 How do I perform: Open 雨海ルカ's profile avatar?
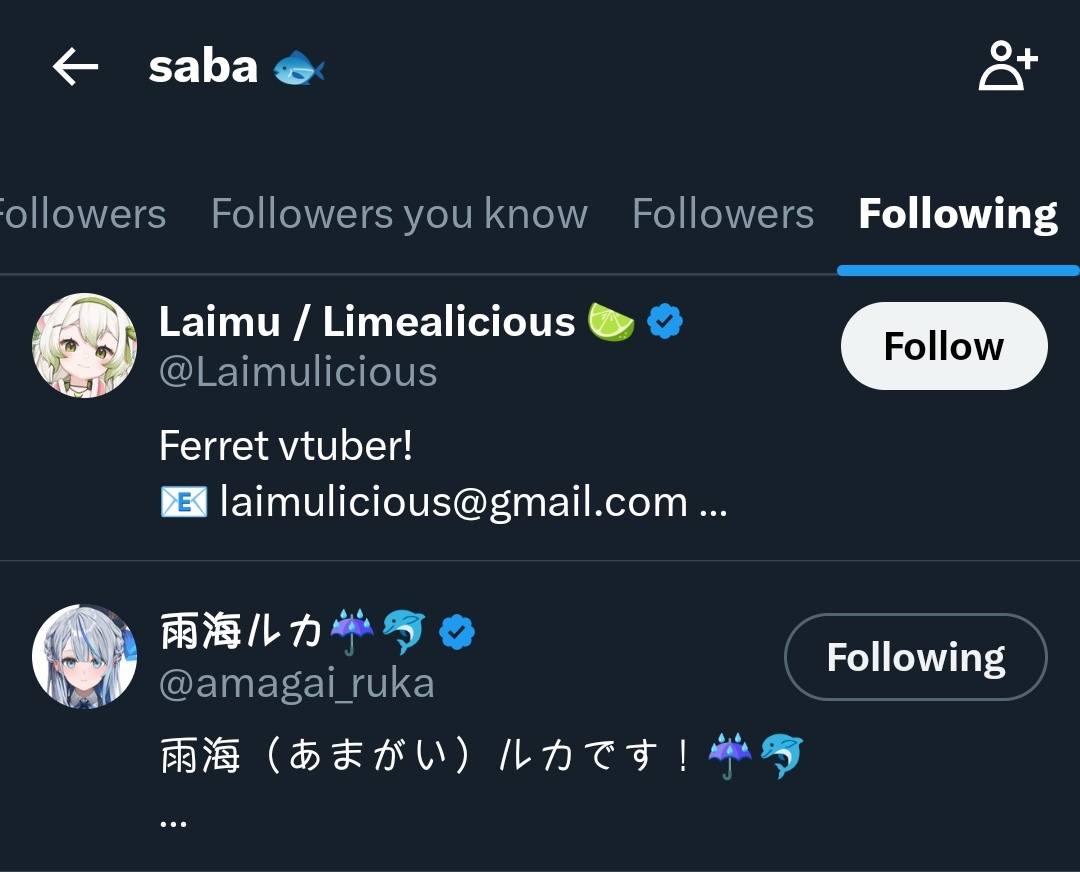(x=84, y=656)
